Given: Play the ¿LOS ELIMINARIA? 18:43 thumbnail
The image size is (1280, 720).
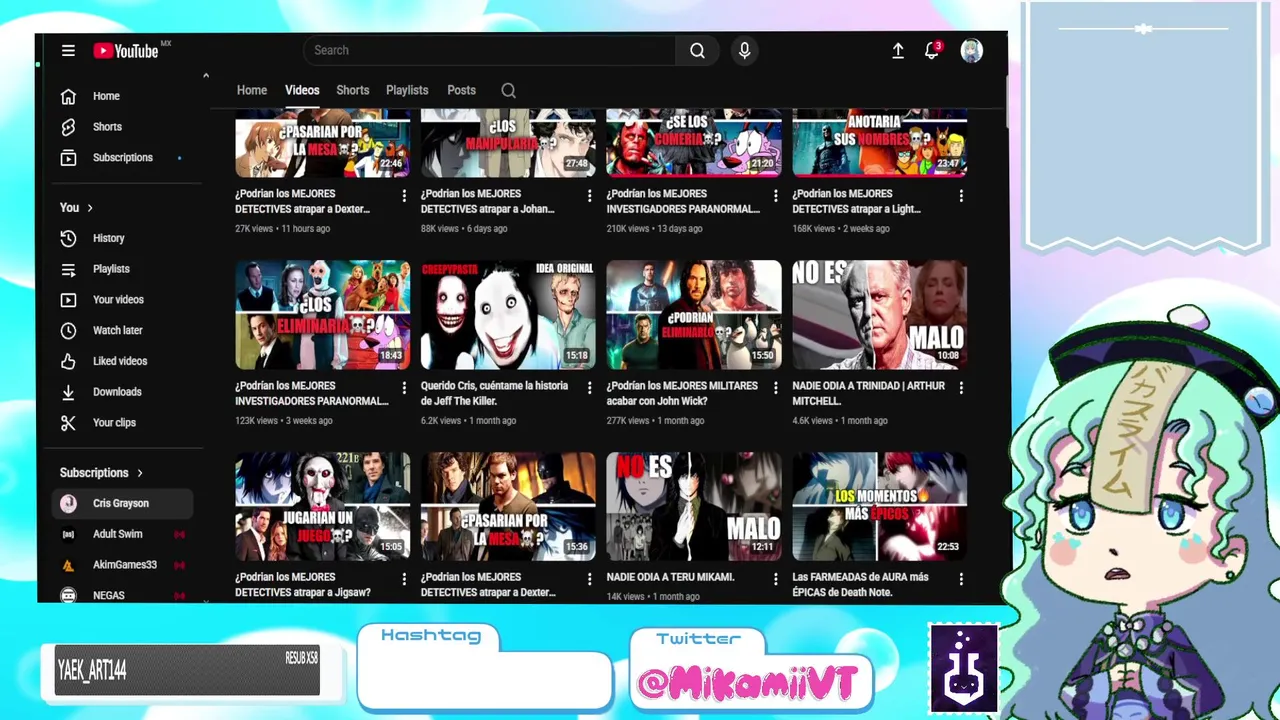Looking at the screenshot, I should point(322,315).
